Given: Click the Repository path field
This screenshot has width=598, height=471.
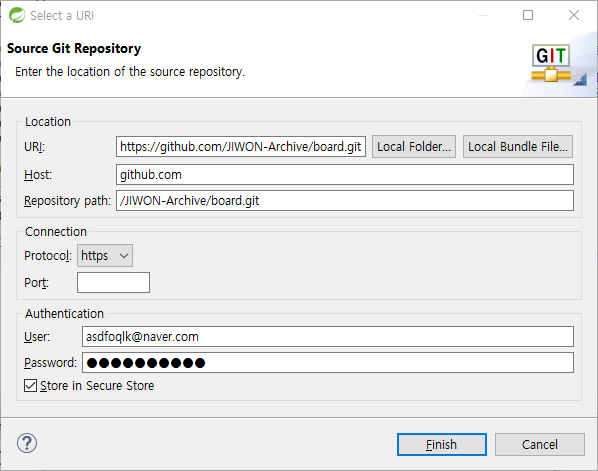Looking at the screenshot, I should point(345,201).
